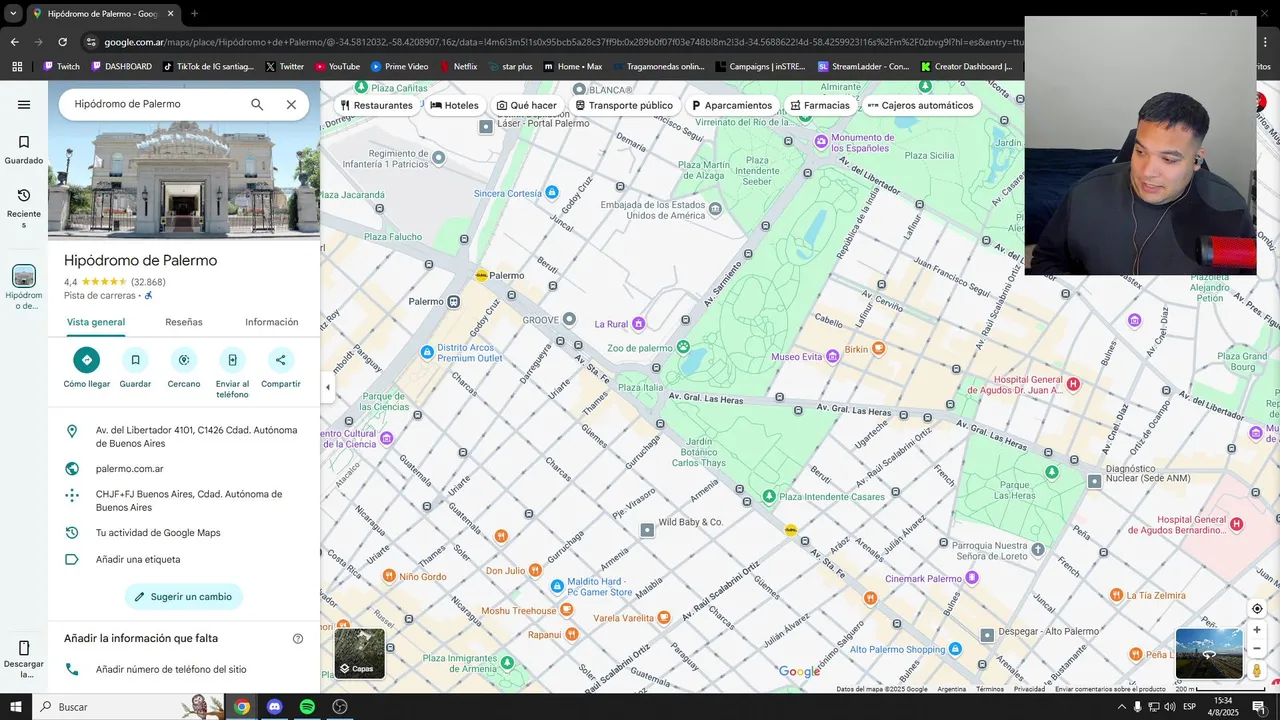The height and width of the screenshot is (720, 1280).
Task: Open a new Chrome tab
Action: click(x=194, y=14)
